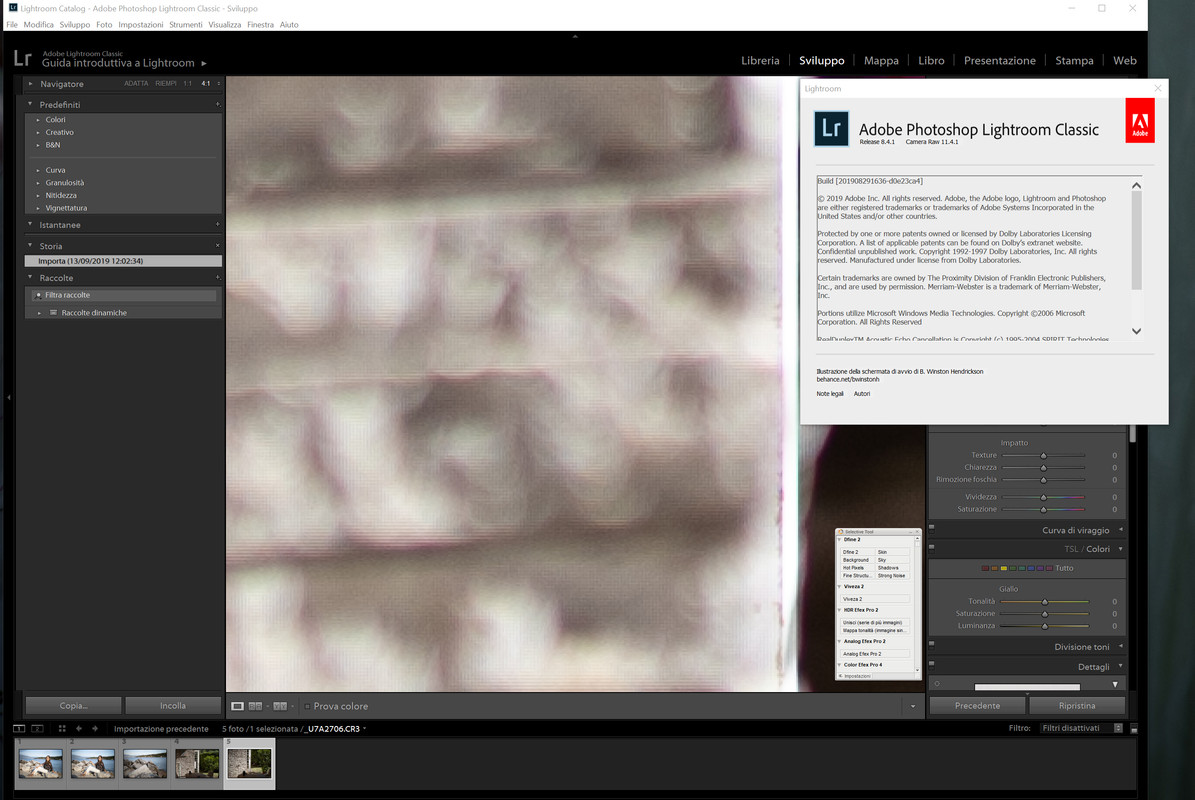Adjust the Vividezza slider handle
The height and width of the screenshot is (800, 1195).
pos(1043,498)
